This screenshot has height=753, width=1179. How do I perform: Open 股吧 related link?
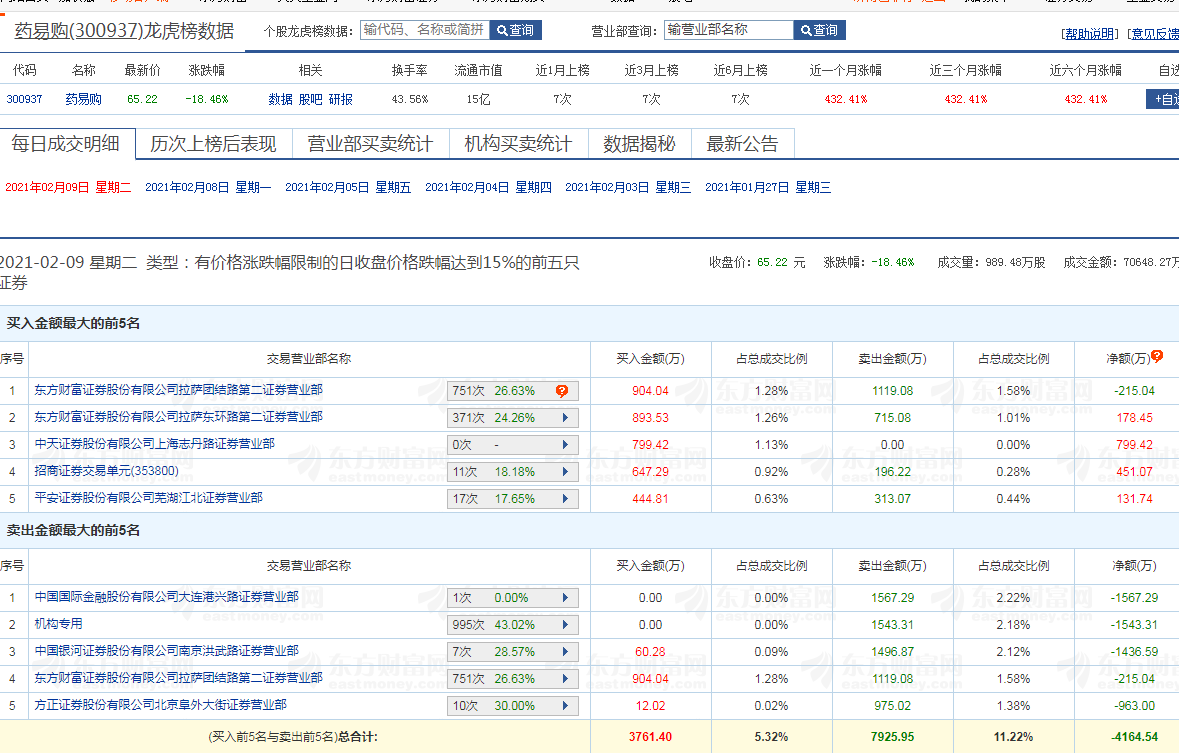coord(311,99)
